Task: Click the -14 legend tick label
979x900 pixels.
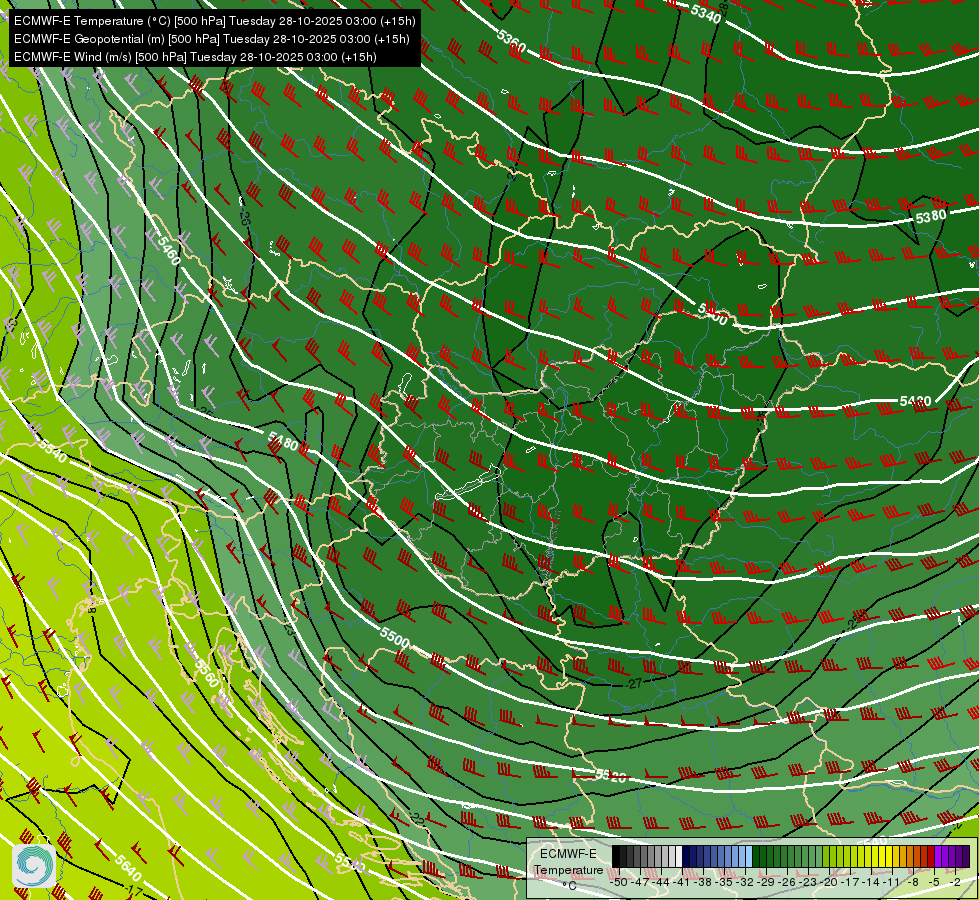Action: point(872,883)
